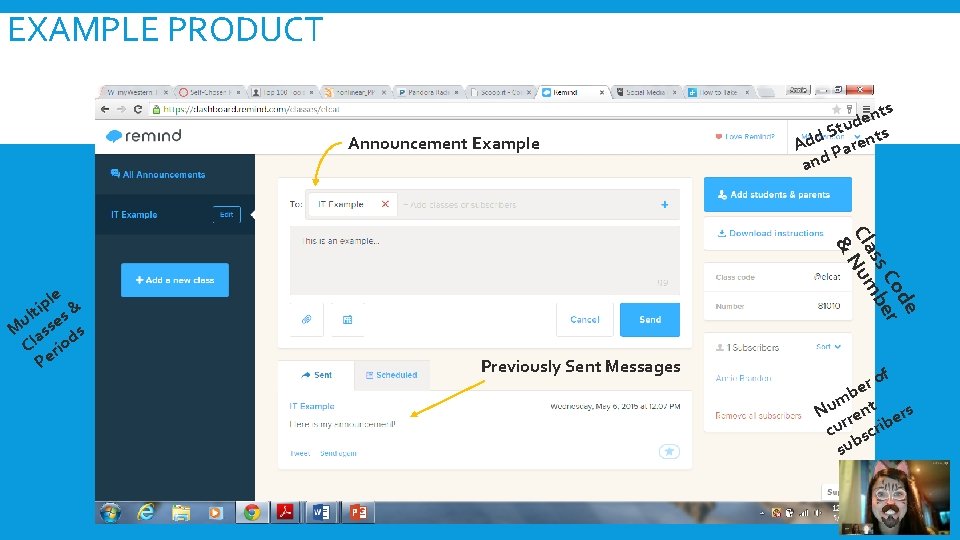Click the Tweet link

click(299, 453)
